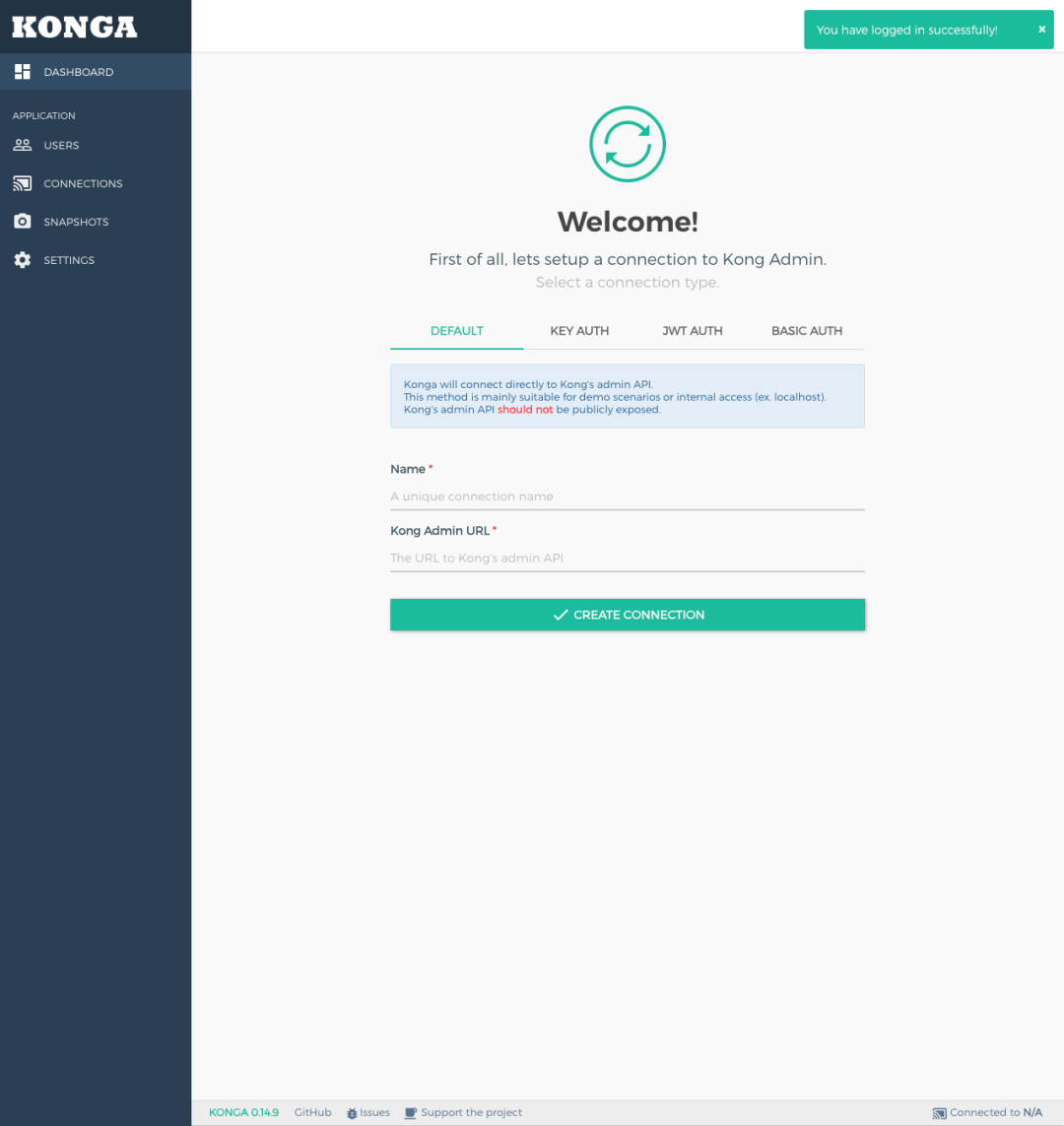Switch to the KEY AUTH tab

(579, 331)
